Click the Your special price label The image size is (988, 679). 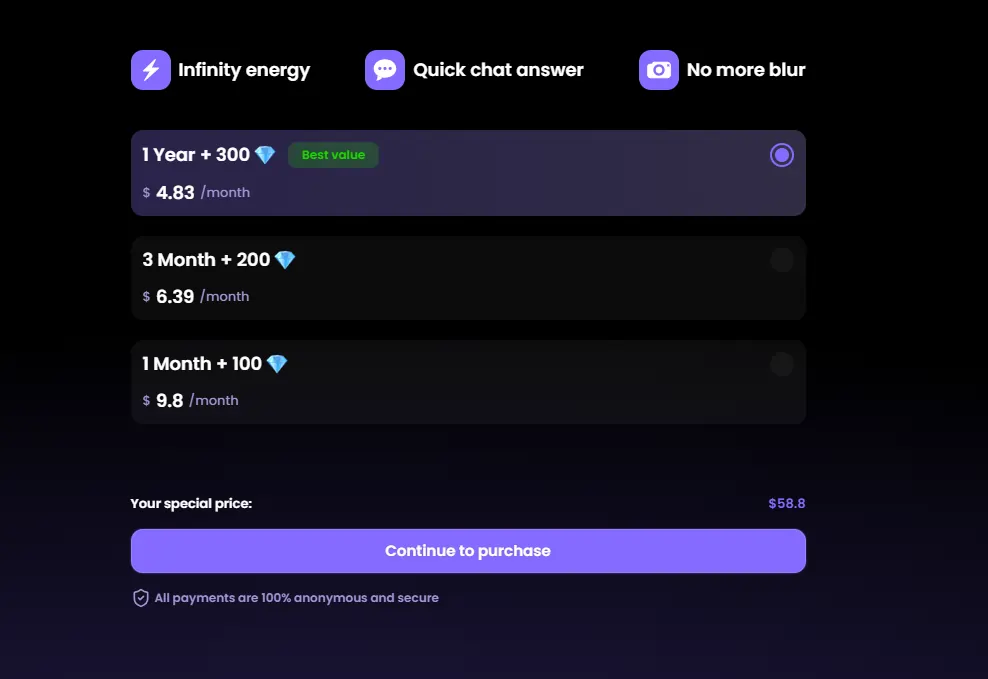point(191,503)
